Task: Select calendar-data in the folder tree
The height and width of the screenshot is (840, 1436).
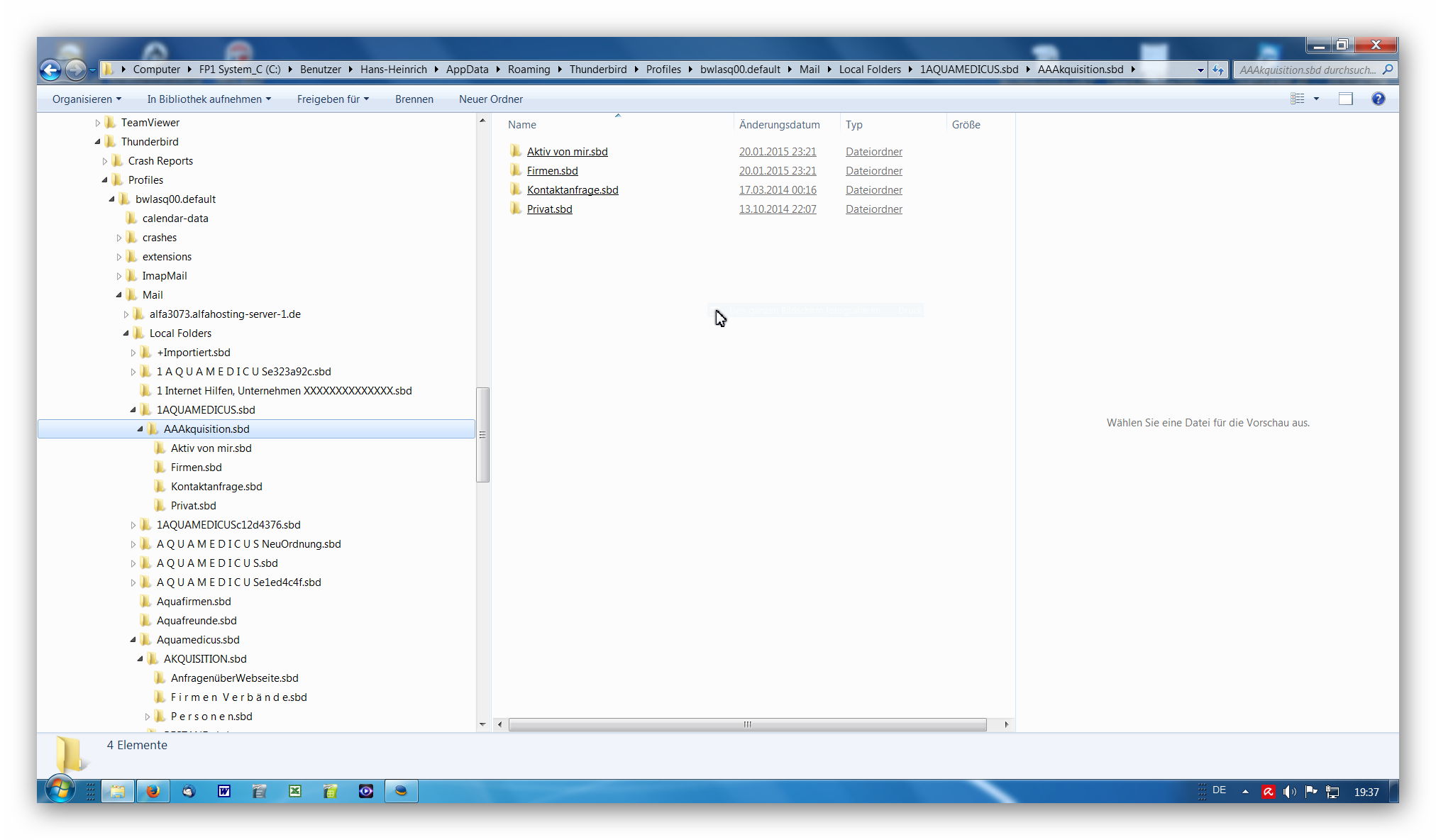Action: click(175, 218)
